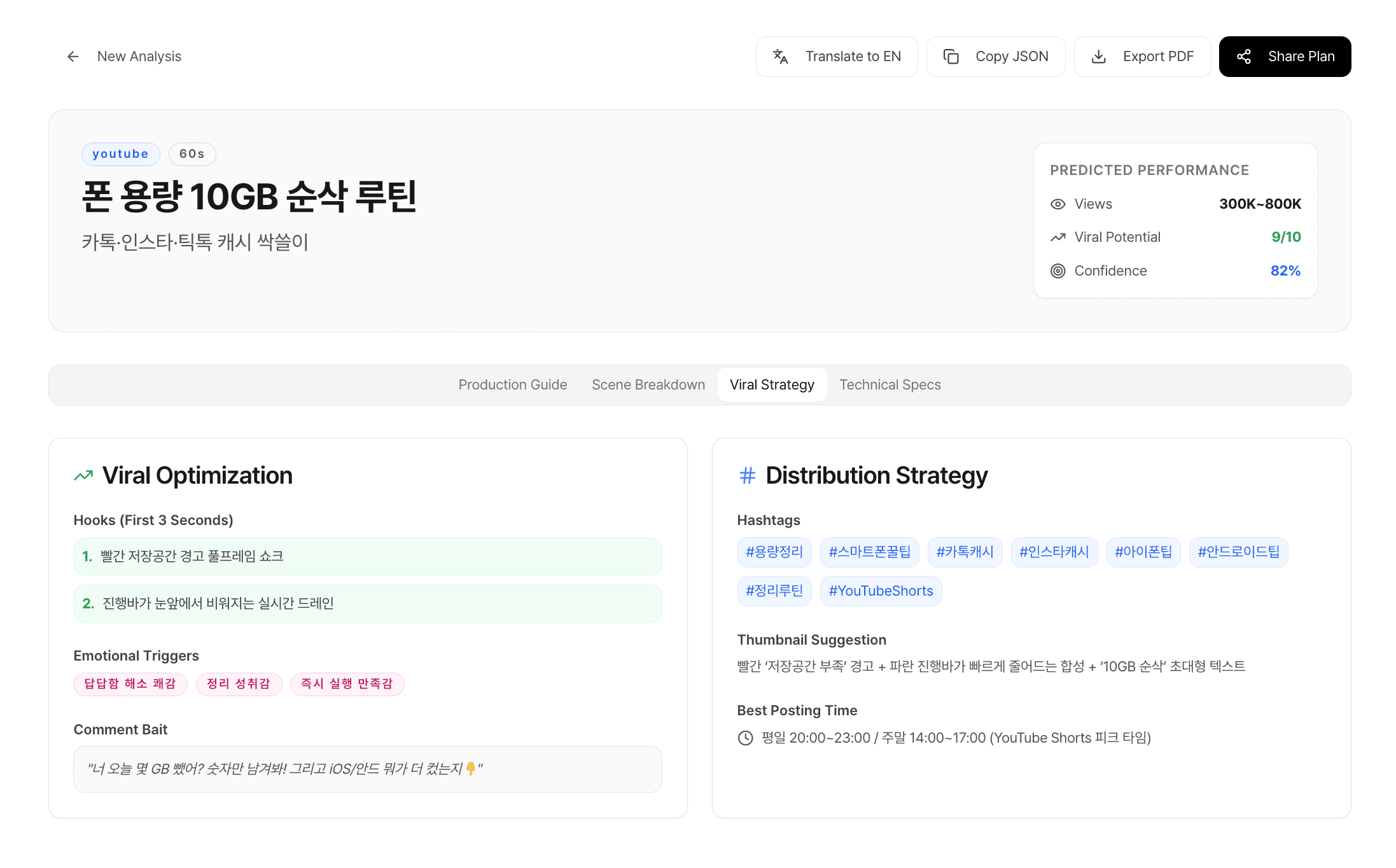
Task: Click the trending arrow icon beside Viral Potential
Action: [1057, 237]
